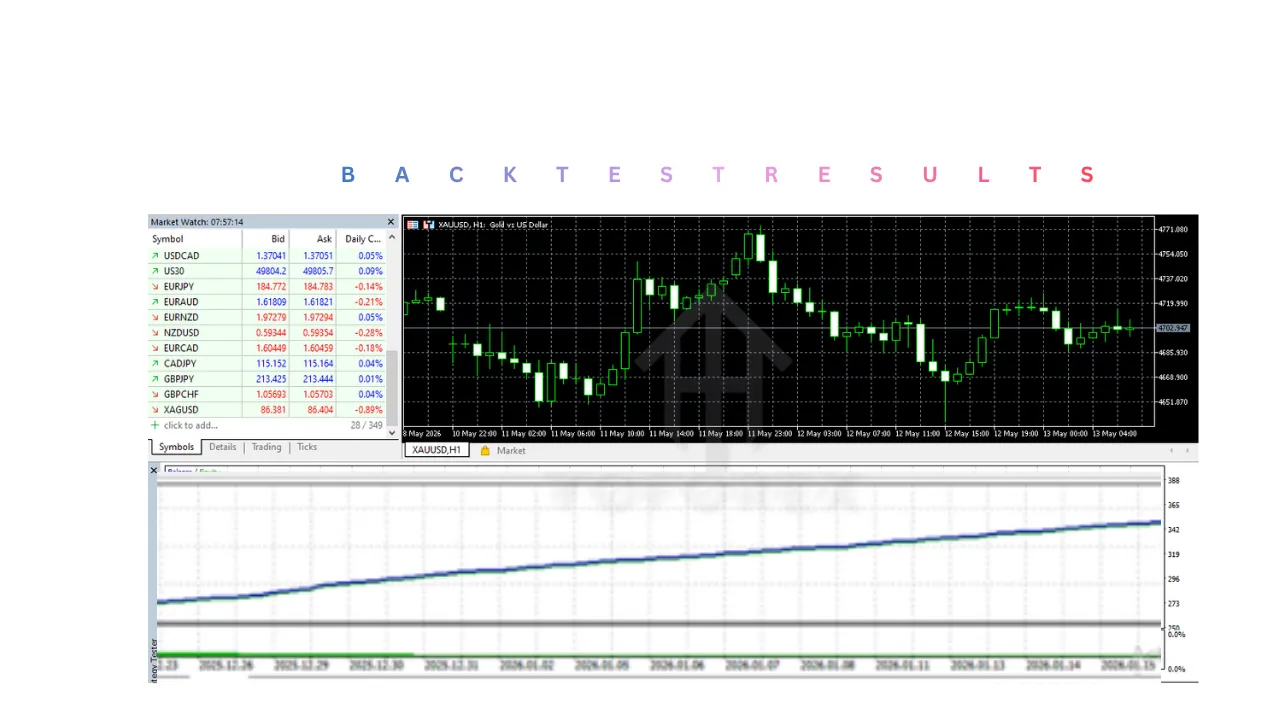Click the red arrow icon beside NZDUSD
The height and width of the screenshot is (720, 1280).
click(x=155, y=333)
